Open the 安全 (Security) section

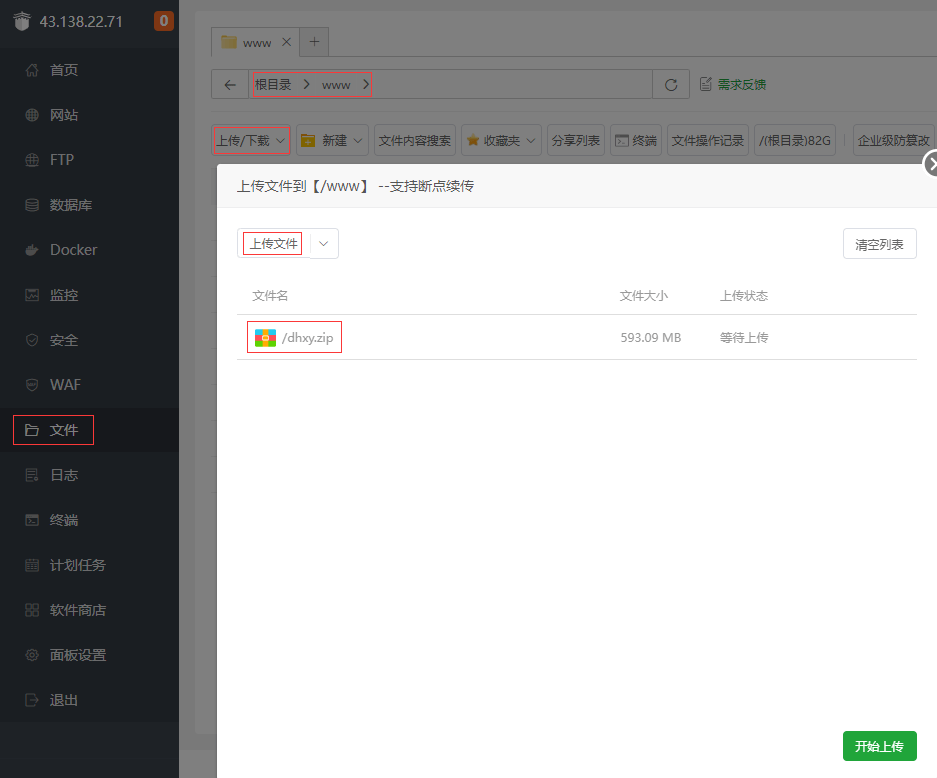[x=63, y=339]
